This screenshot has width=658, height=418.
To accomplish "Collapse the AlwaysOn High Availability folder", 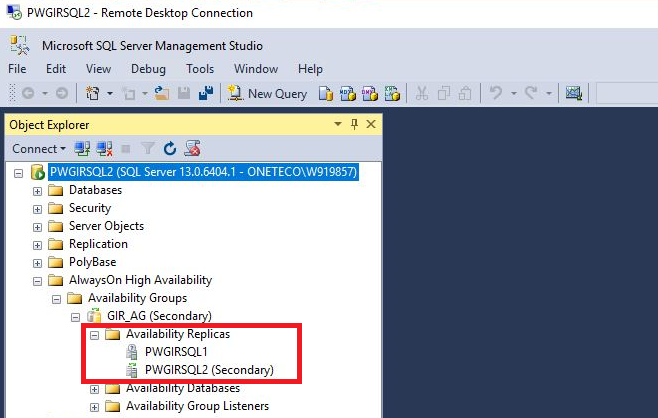I will click(x=37, y=281).
